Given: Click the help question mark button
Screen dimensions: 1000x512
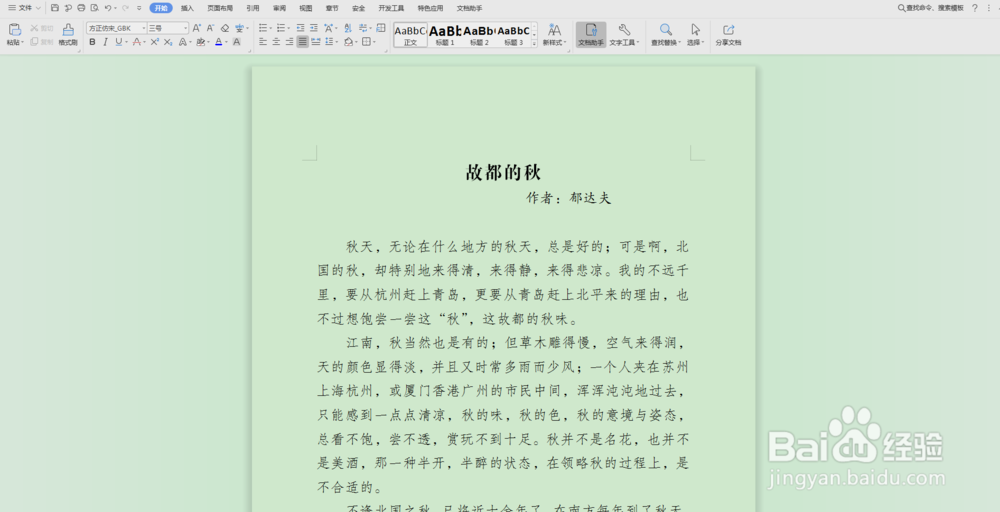Looking at the screenshot, I should coord(974,8).
